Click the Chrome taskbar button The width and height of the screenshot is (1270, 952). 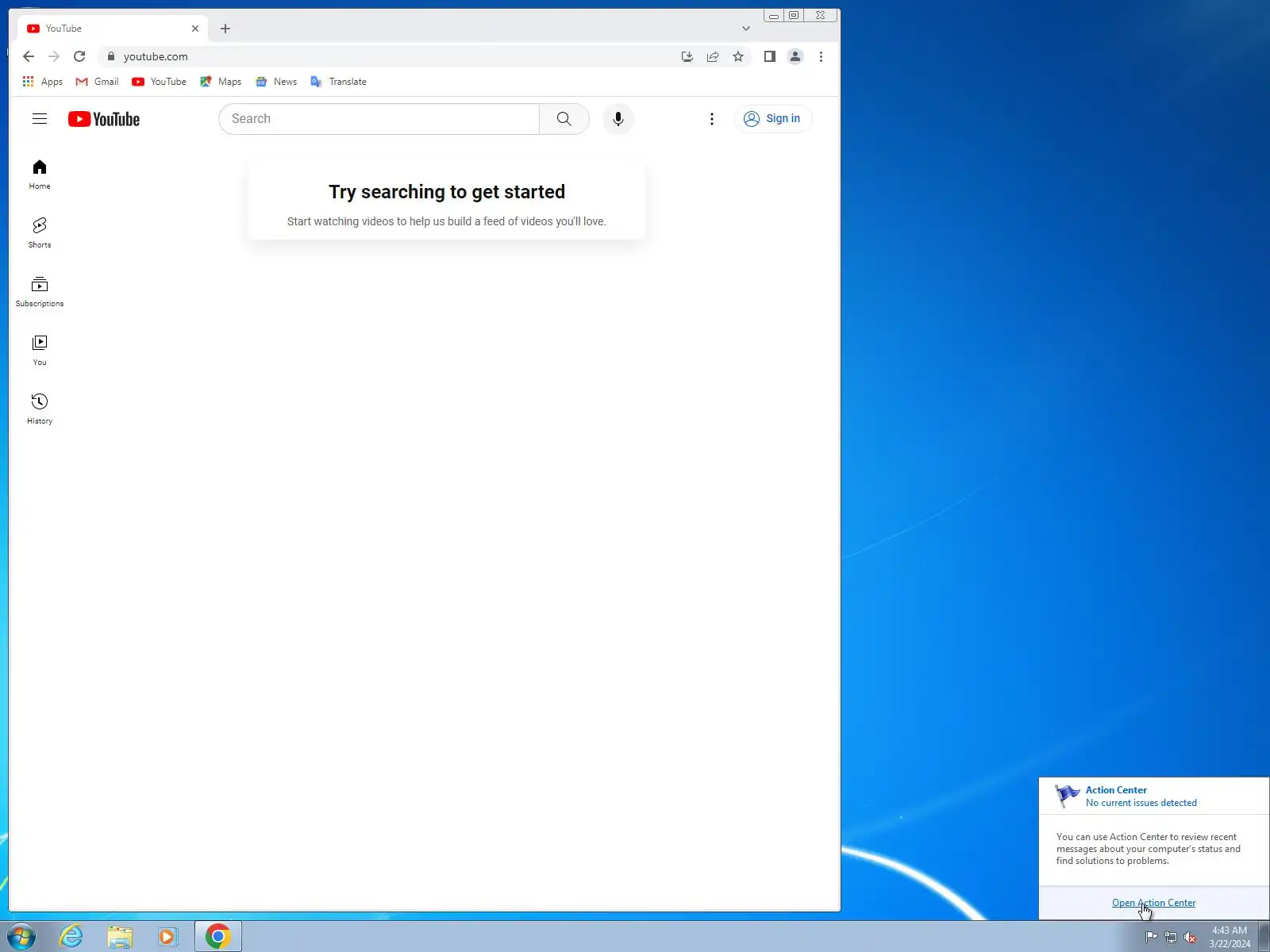(218, 937)
